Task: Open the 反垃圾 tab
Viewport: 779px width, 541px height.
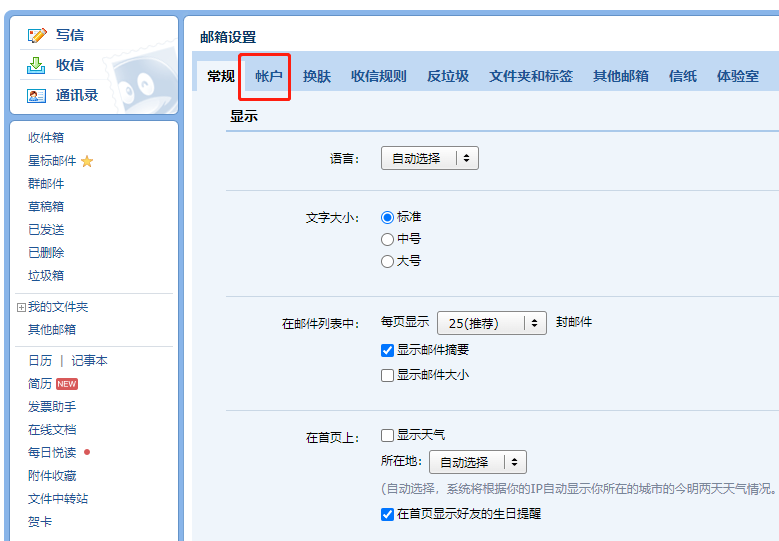Action: point(448,76)
